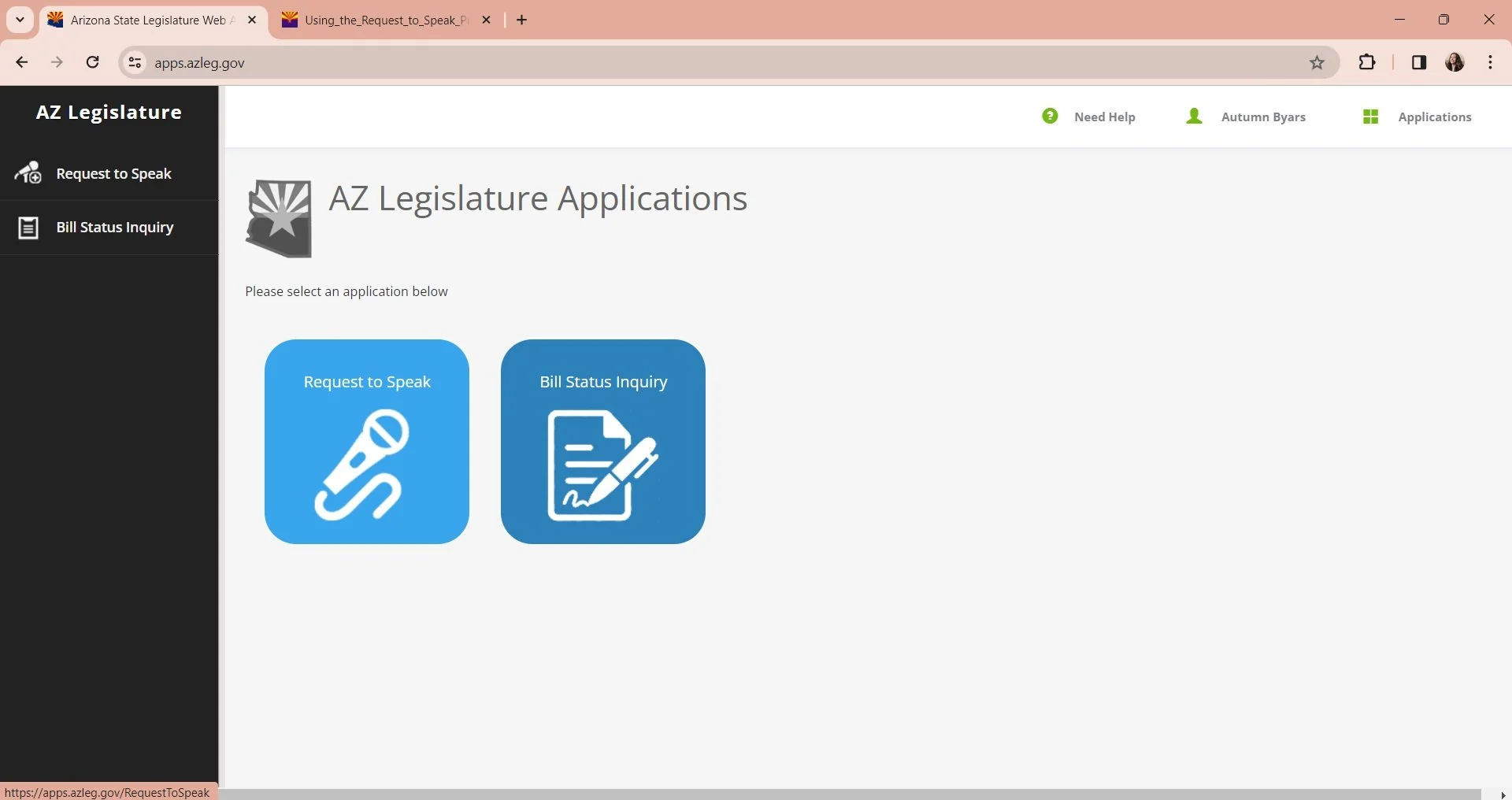The height and width of the screenshot is (800, 1512).
Task: Toggle the browser side panel icon
Action: (1419, 62)
